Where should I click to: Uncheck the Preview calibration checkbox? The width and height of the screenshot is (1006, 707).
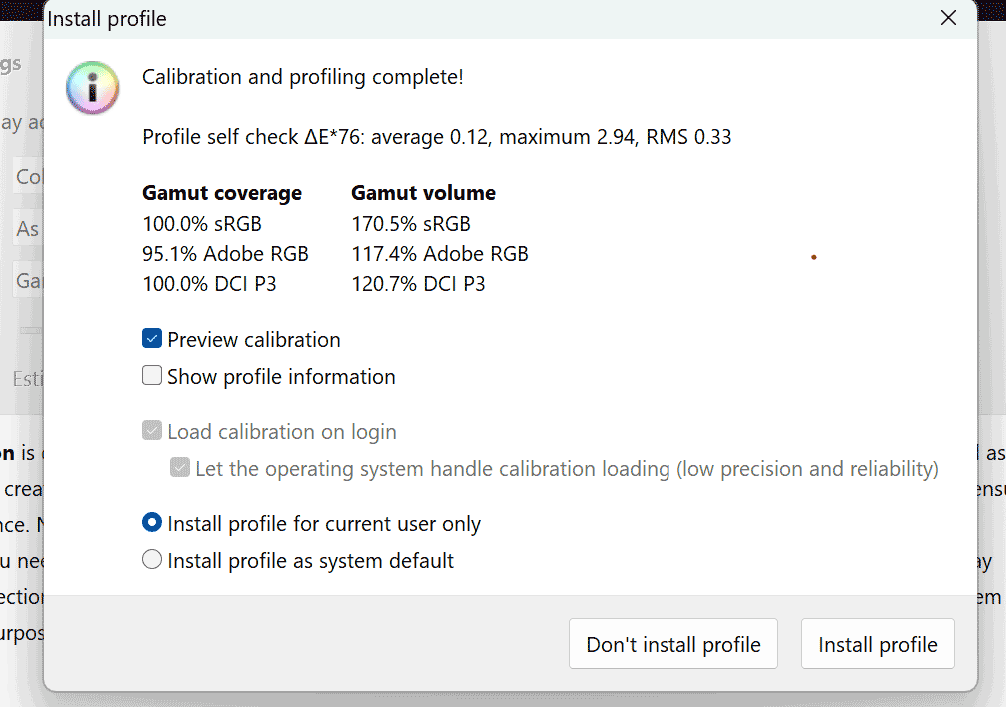152,338
